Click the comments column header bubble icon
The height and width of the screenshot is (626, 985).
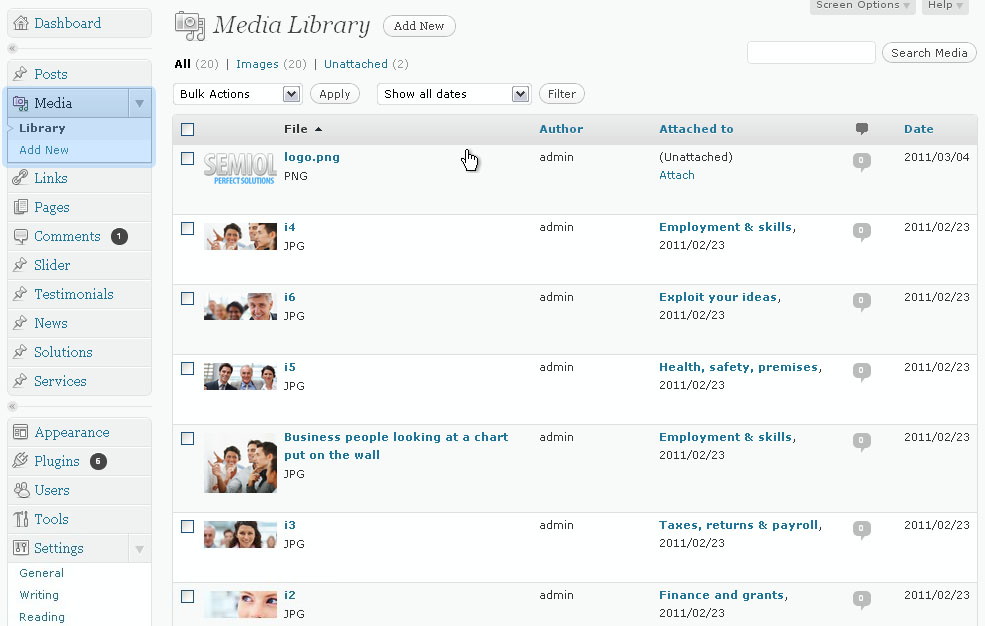(x=861, y=129)
